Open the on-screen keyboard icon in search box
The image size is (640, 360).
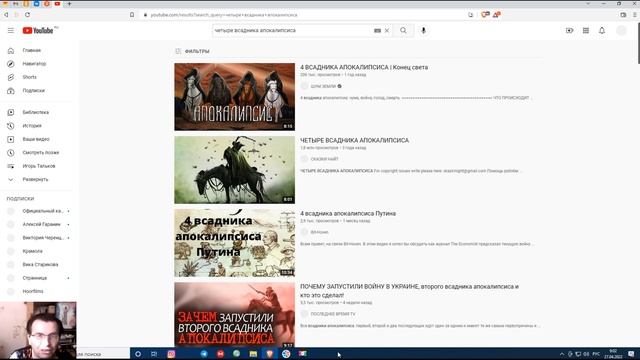tap(378, 31)
